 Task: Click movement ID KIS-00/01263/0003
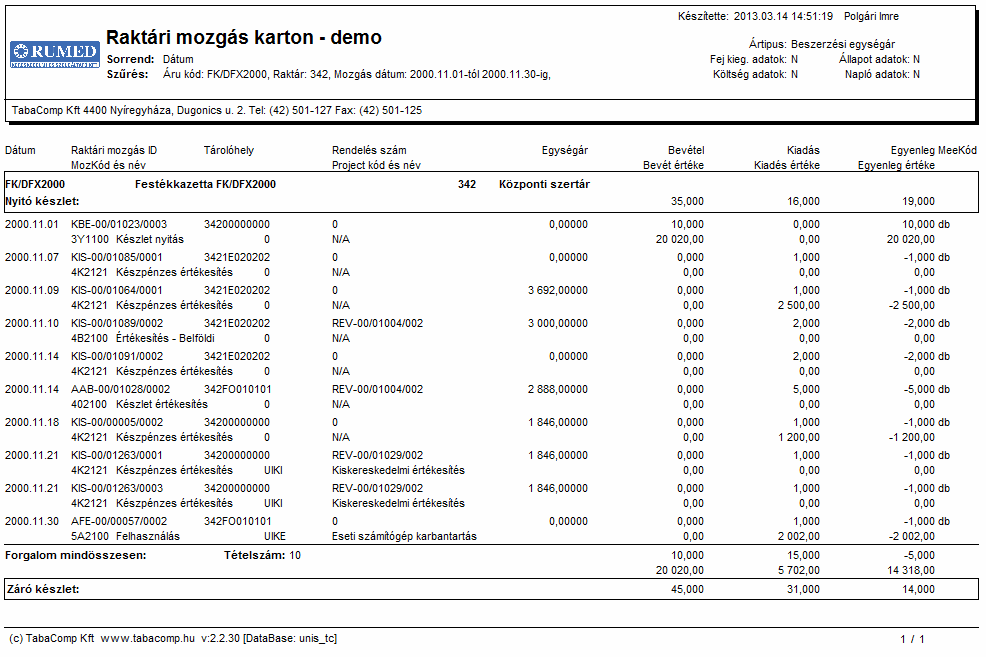(117, 488)
